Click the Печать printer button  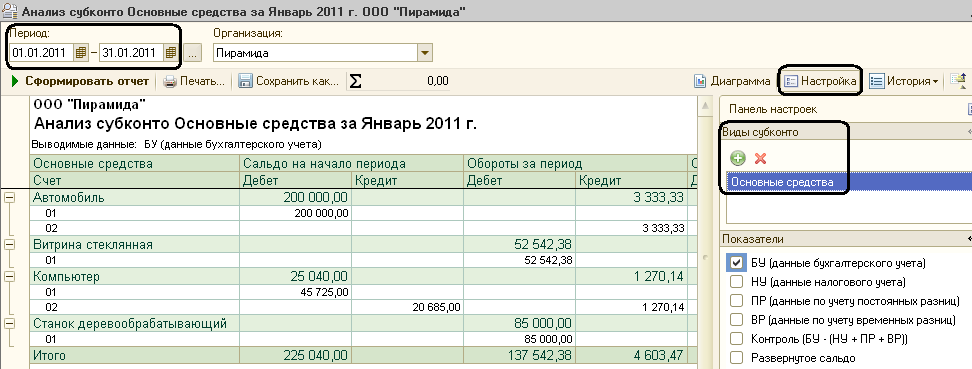point(194,81)
